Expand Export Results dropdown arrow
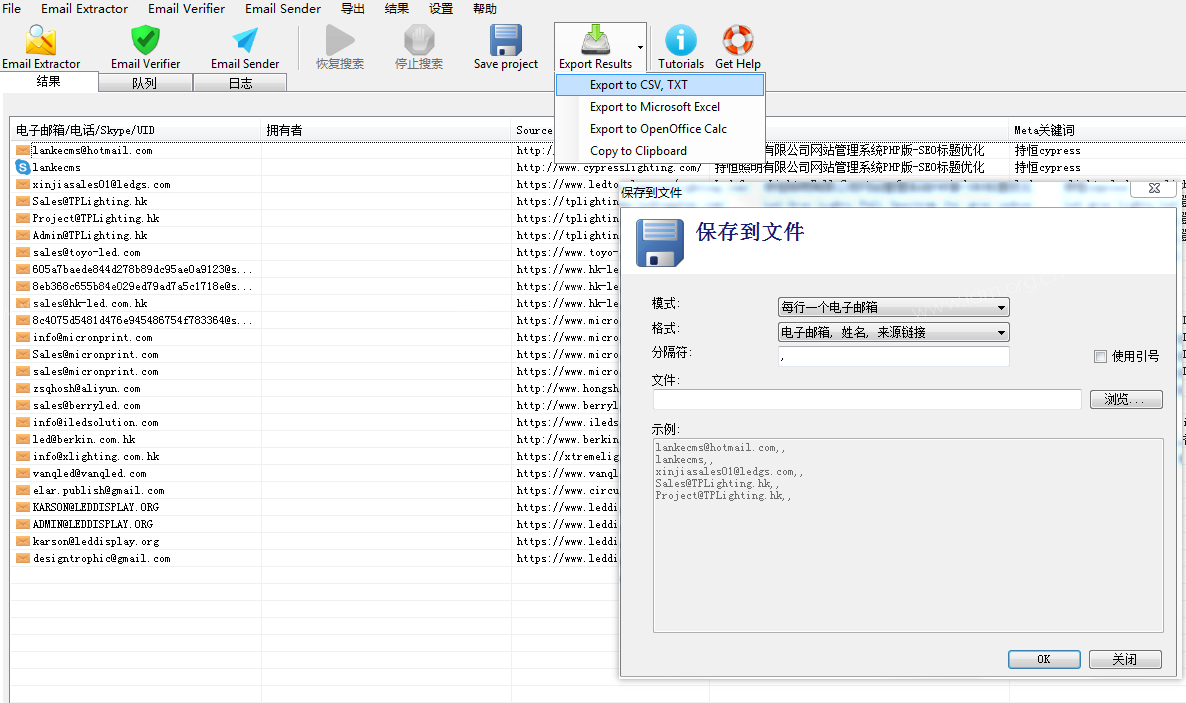This screenshot has width=1186, height=703. (640, 47)
